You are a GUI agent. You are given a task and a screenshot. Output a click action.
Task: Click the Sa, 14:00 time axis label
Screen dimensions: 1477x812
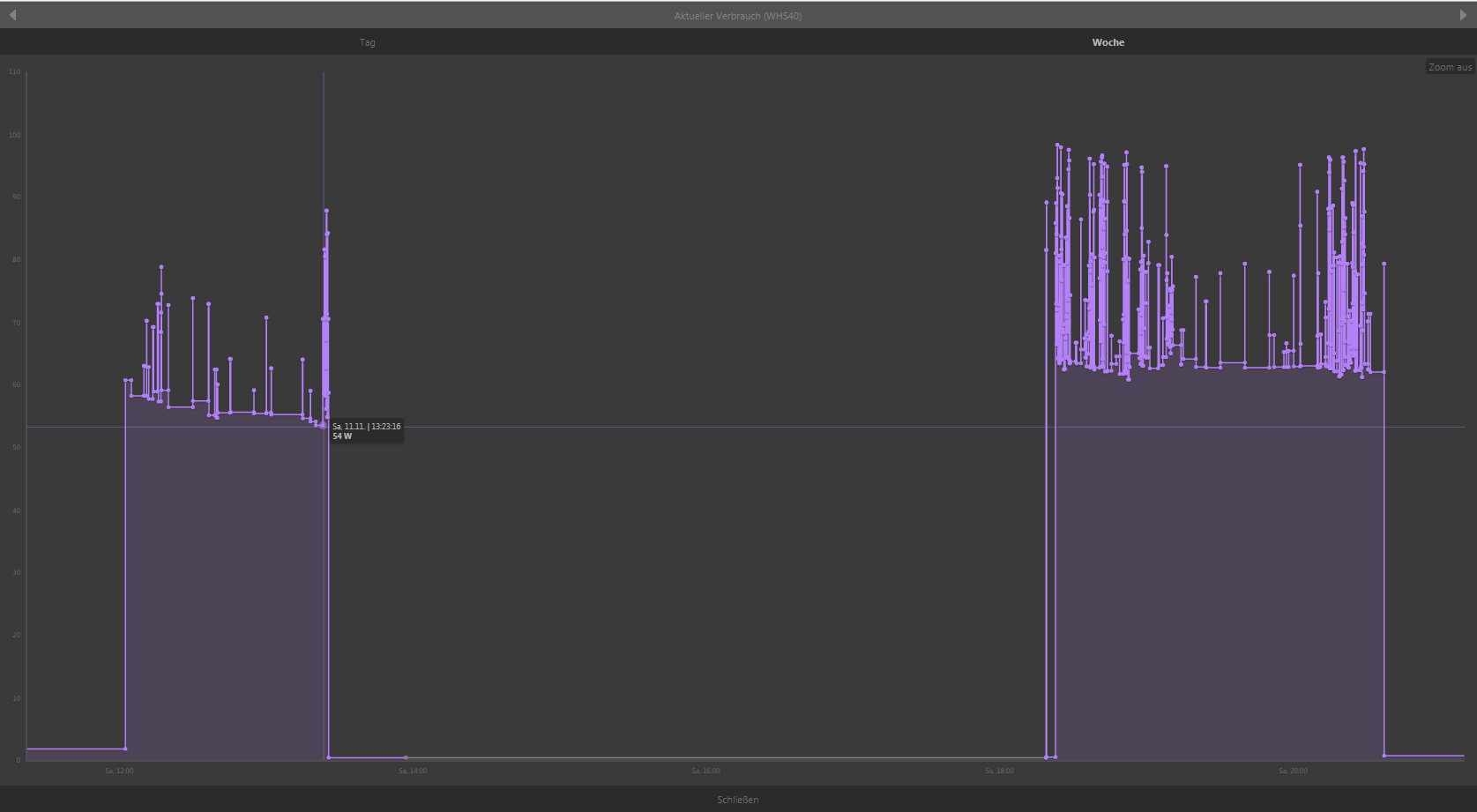coord(413,771)
